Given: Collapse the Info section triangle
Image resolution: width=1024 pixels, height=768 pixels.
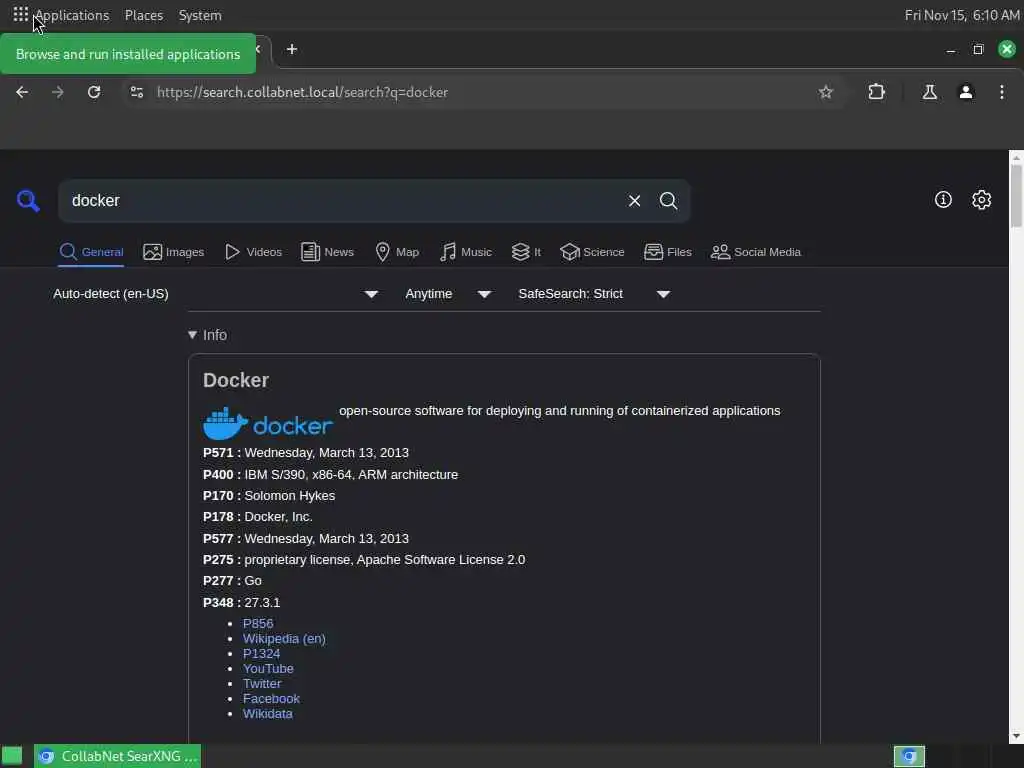Looking at the screenshot, I should click(x=192, y=335).
